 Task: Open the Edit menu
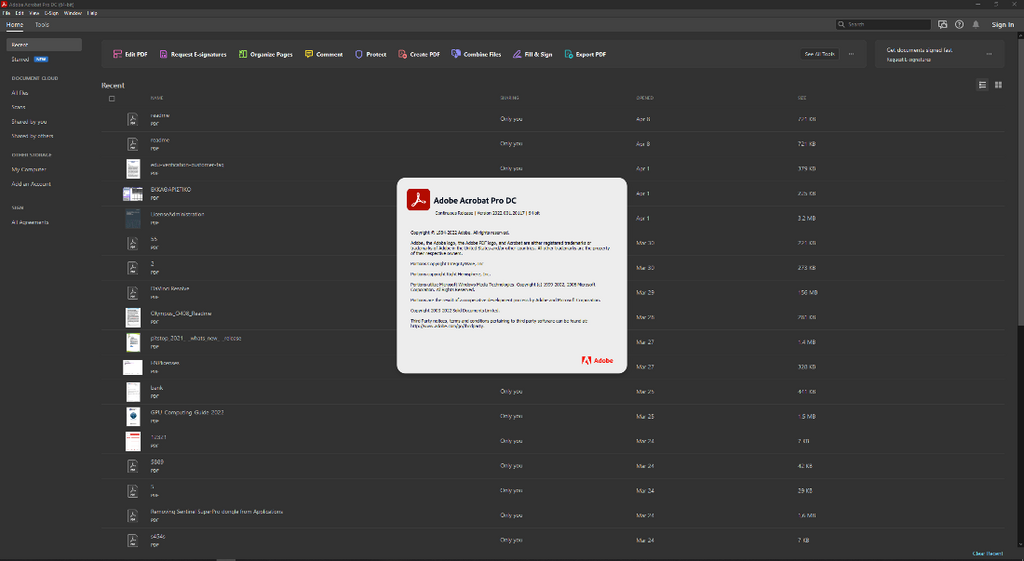click(20, 13)
